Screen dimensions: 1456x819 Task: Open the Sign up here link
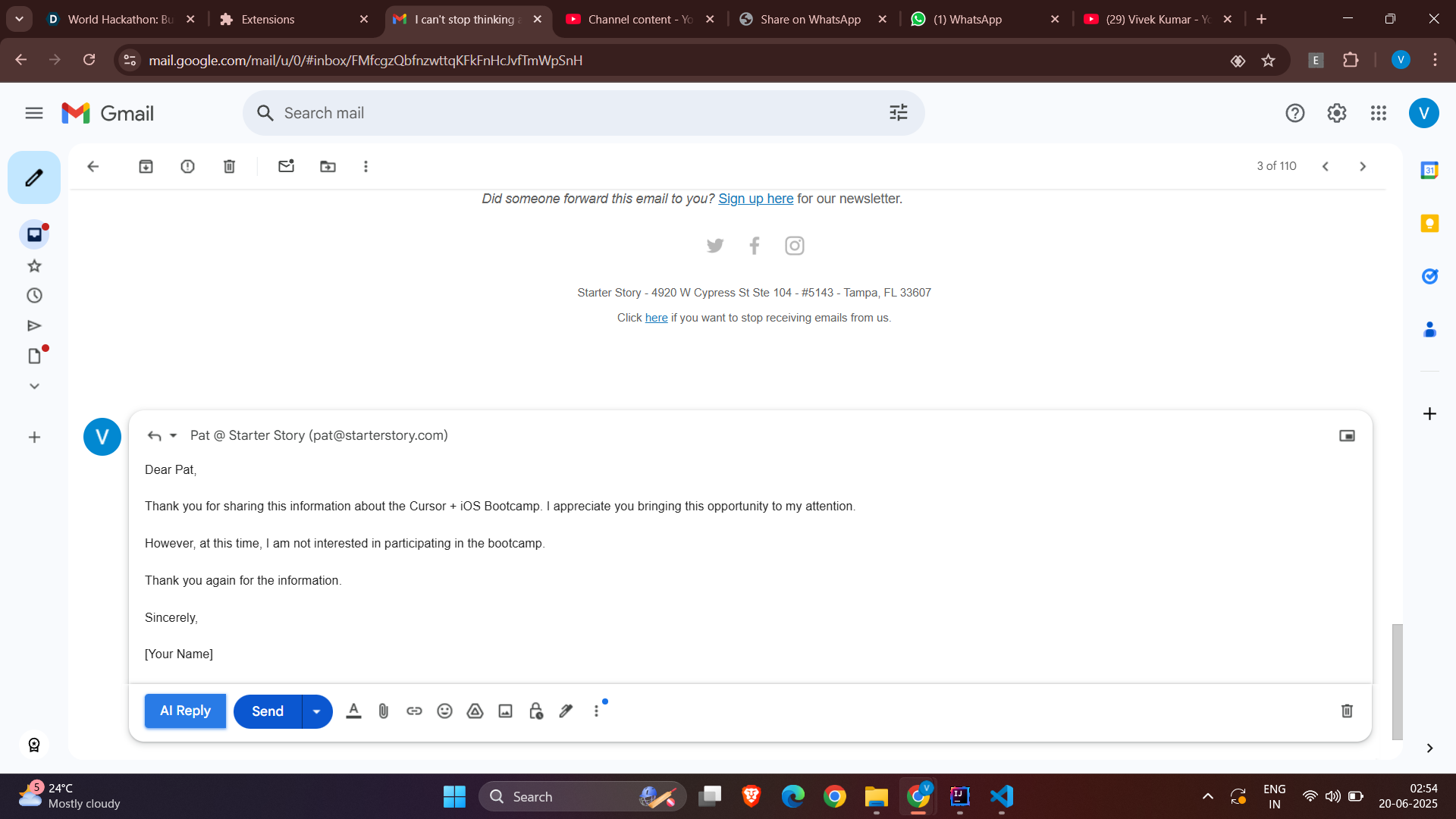click(x=755, y=199)
